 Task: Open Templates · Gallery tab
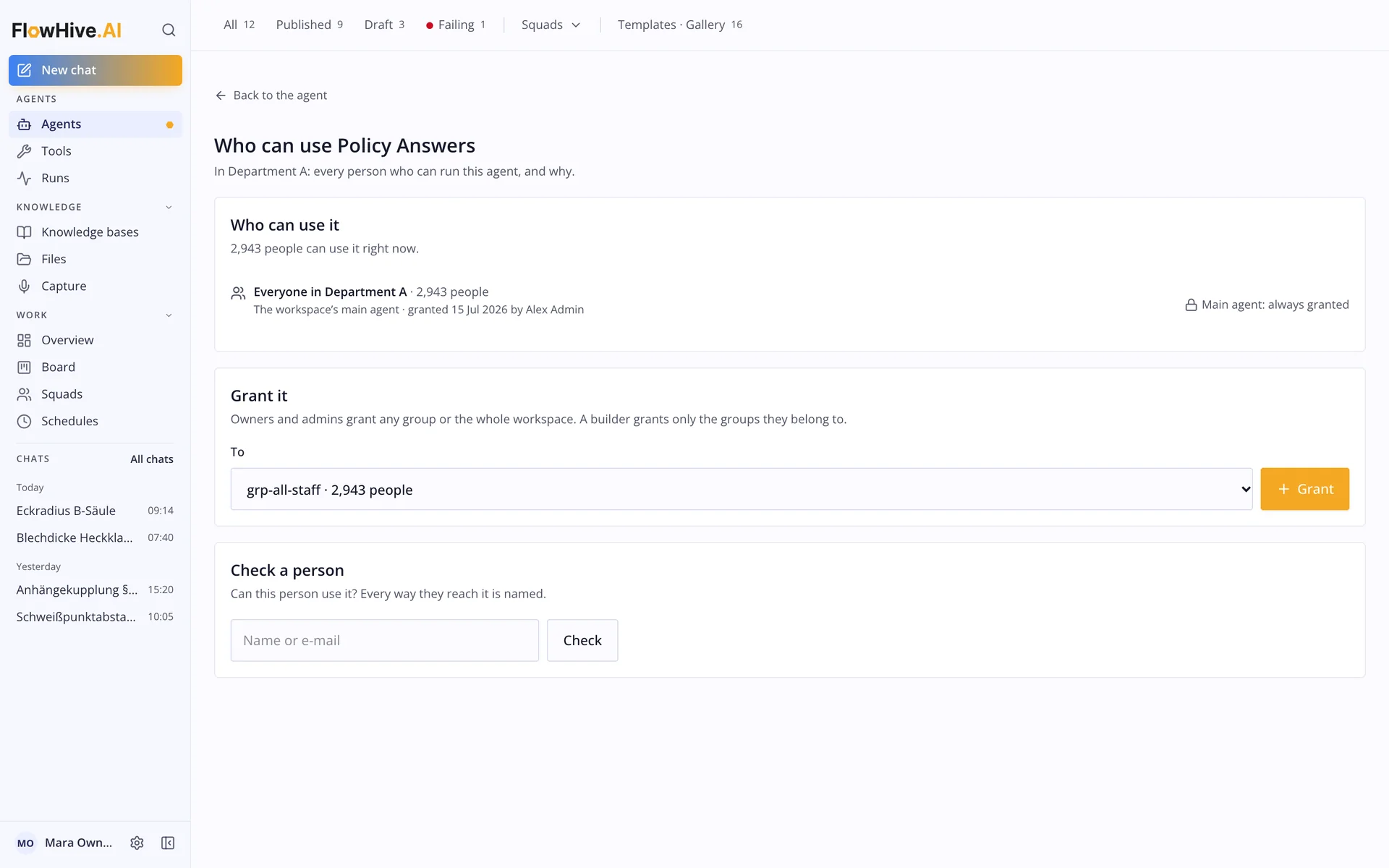680,25
